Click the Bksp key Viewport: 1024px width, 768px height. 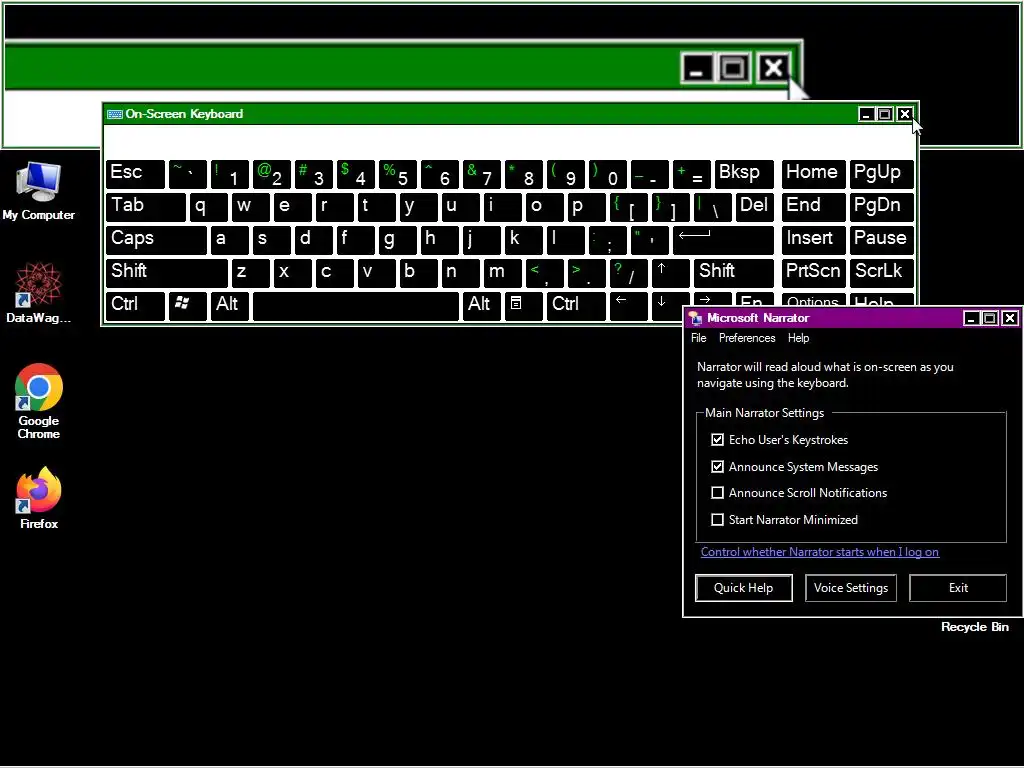coord(744,174)
